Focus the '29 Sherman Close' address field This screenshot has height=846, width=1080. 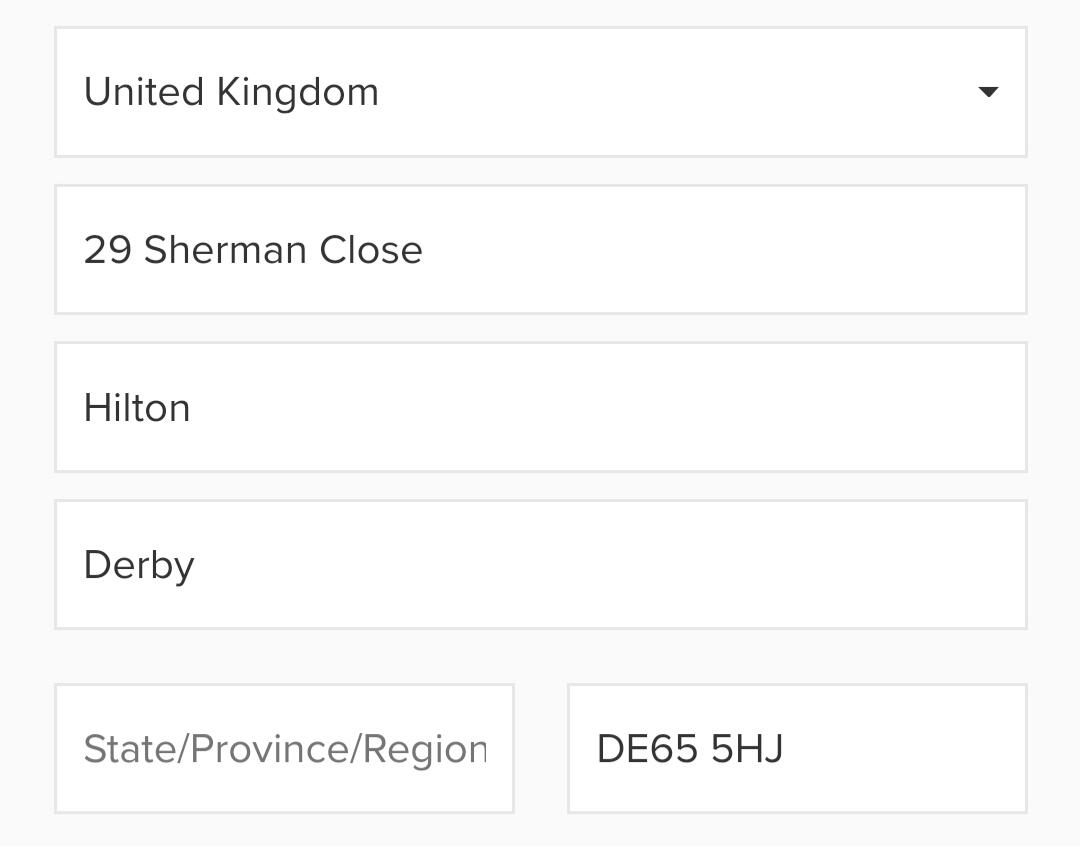click(x=540, y=250)
